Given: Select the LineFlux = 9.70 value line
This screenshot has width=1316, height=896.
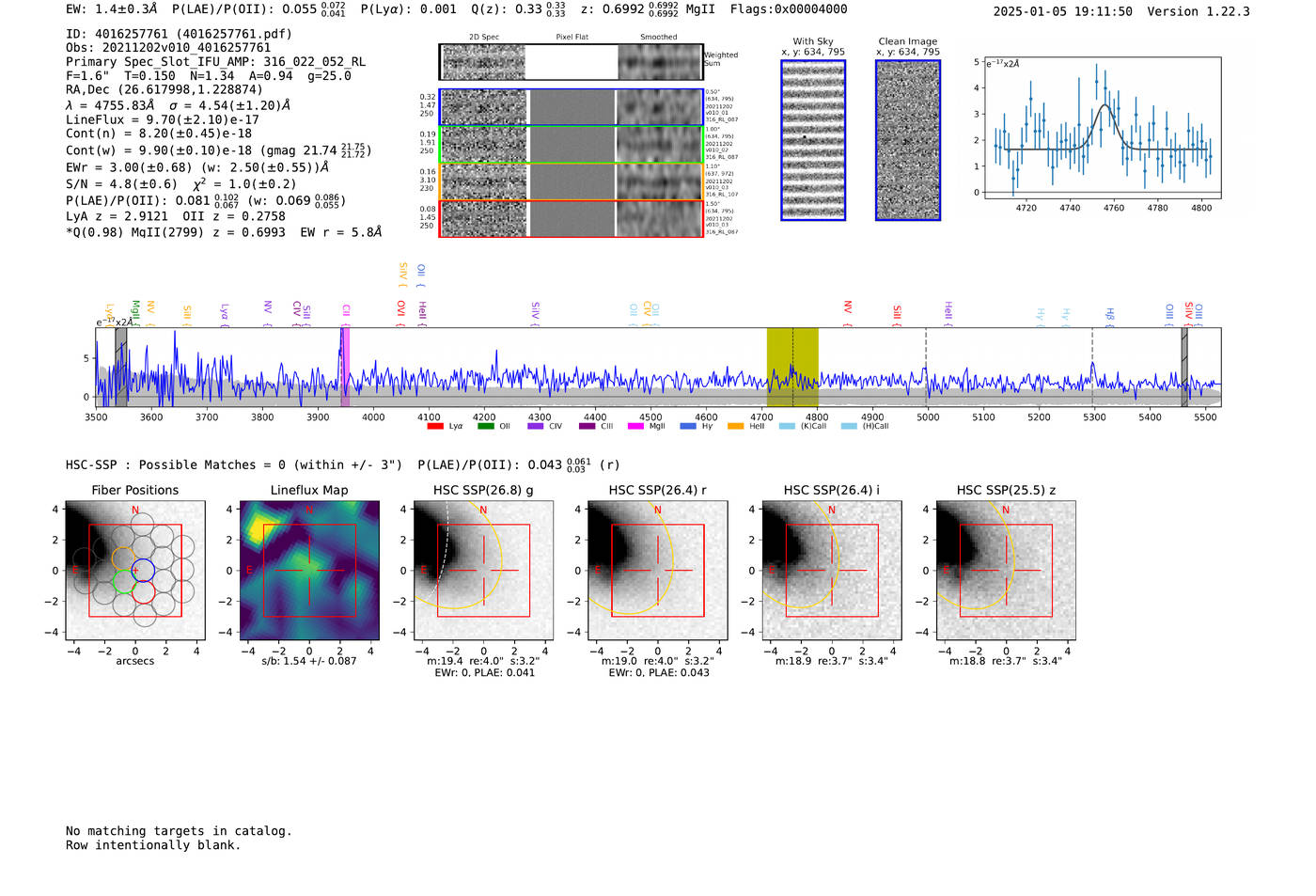Looking at the screenshot, I should pyautogui.click(x=163, y=119).
